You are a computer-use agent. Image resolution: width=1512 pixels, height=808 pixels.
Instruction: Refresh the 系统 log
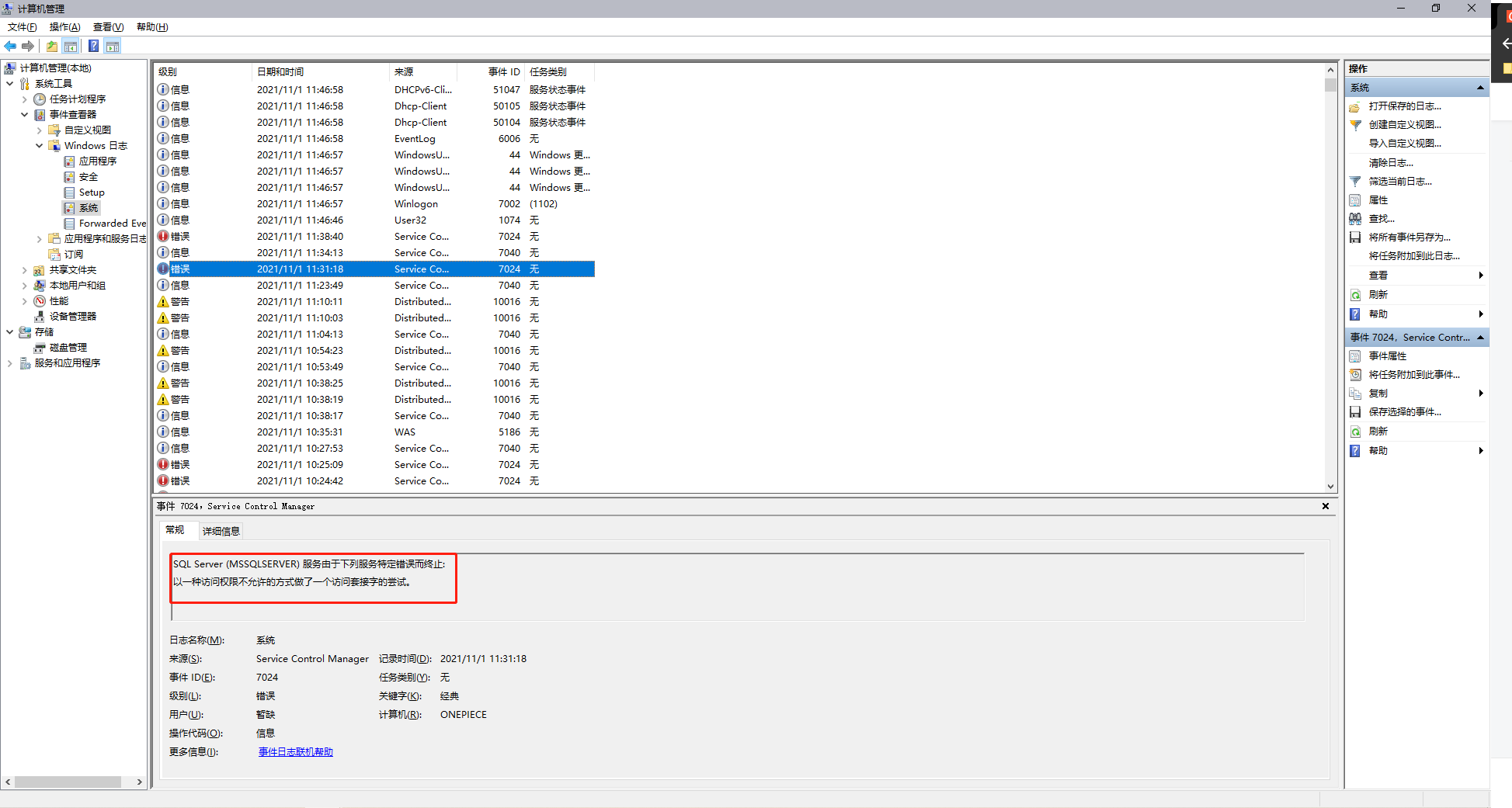coord(1378,294)
